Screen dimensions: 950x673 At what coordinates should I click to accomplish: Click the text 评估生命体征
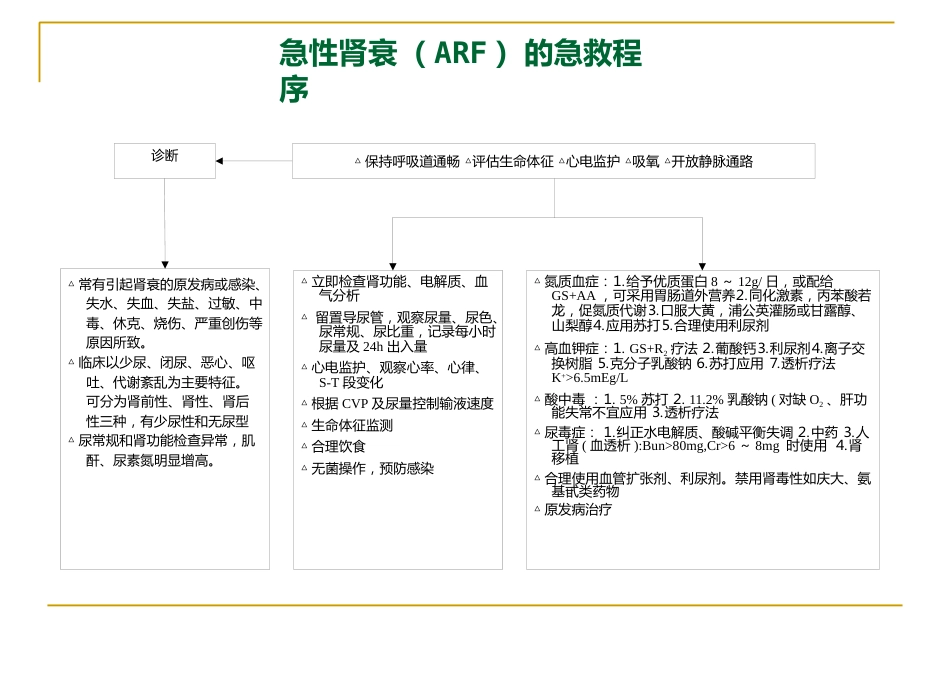[x=513, y=162]
